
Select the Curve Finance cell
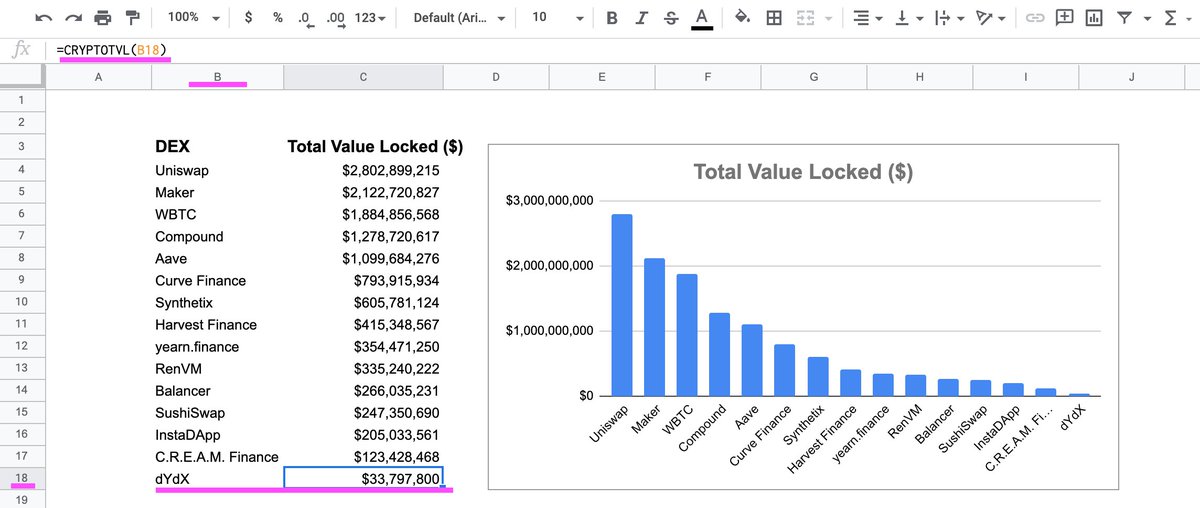point(217,280)
